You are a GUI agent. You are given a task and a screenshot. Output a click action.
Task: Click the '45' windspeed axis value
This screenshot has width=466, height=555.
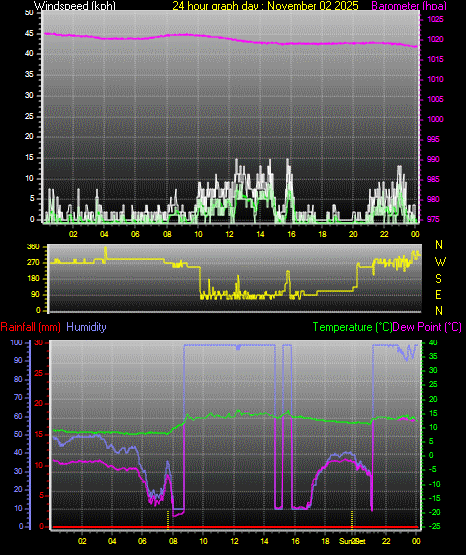click(29, 34)
